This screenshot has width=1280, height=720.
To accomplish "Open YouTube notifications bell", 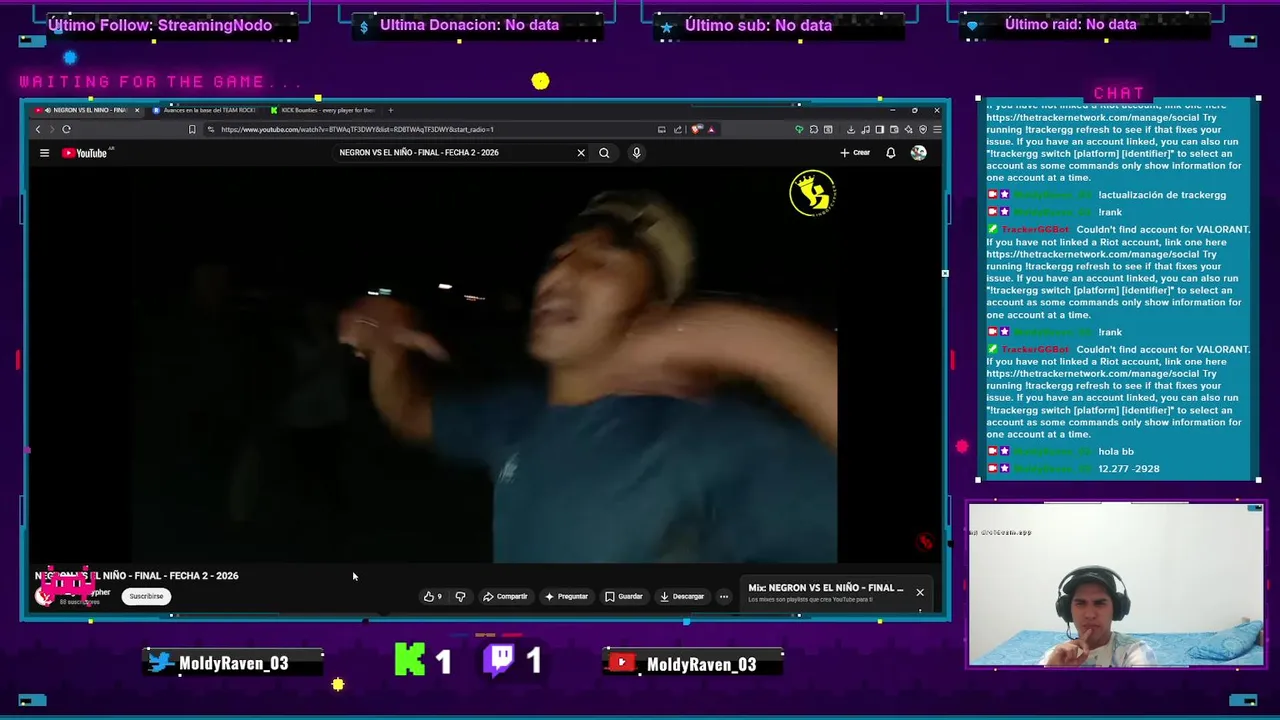I will point(890,153).
